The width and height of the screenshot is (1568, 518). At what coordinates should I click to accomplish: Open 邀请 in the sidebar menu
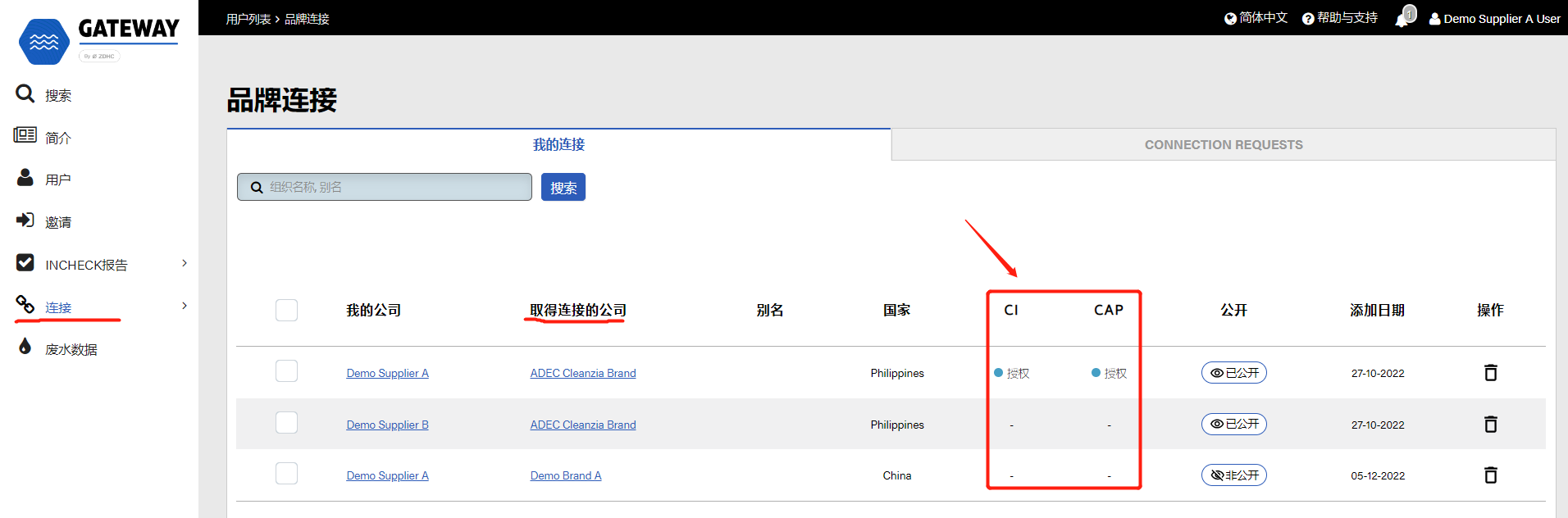point(58,223)
